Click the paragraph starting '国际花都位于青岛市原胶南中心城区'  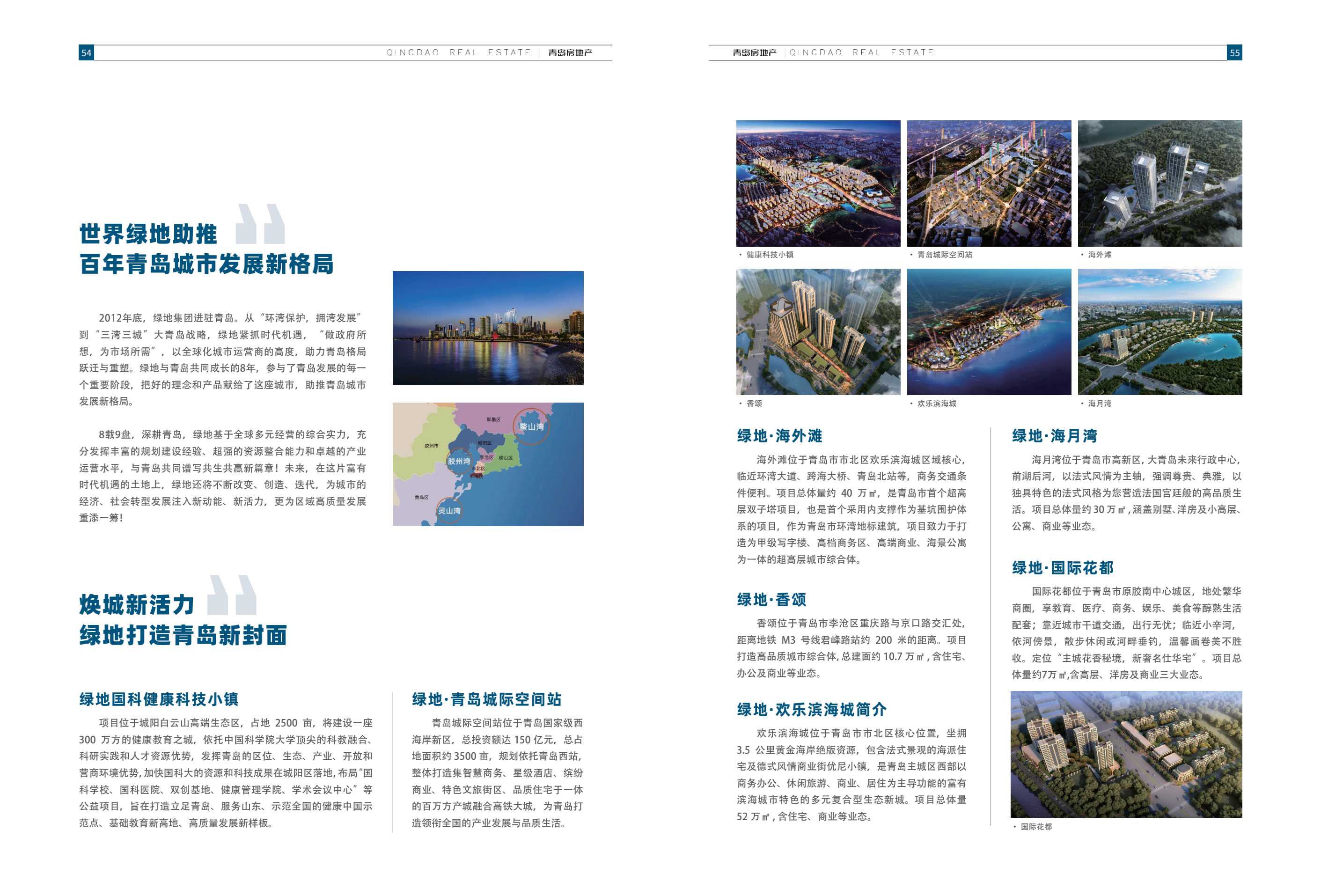1127,633
